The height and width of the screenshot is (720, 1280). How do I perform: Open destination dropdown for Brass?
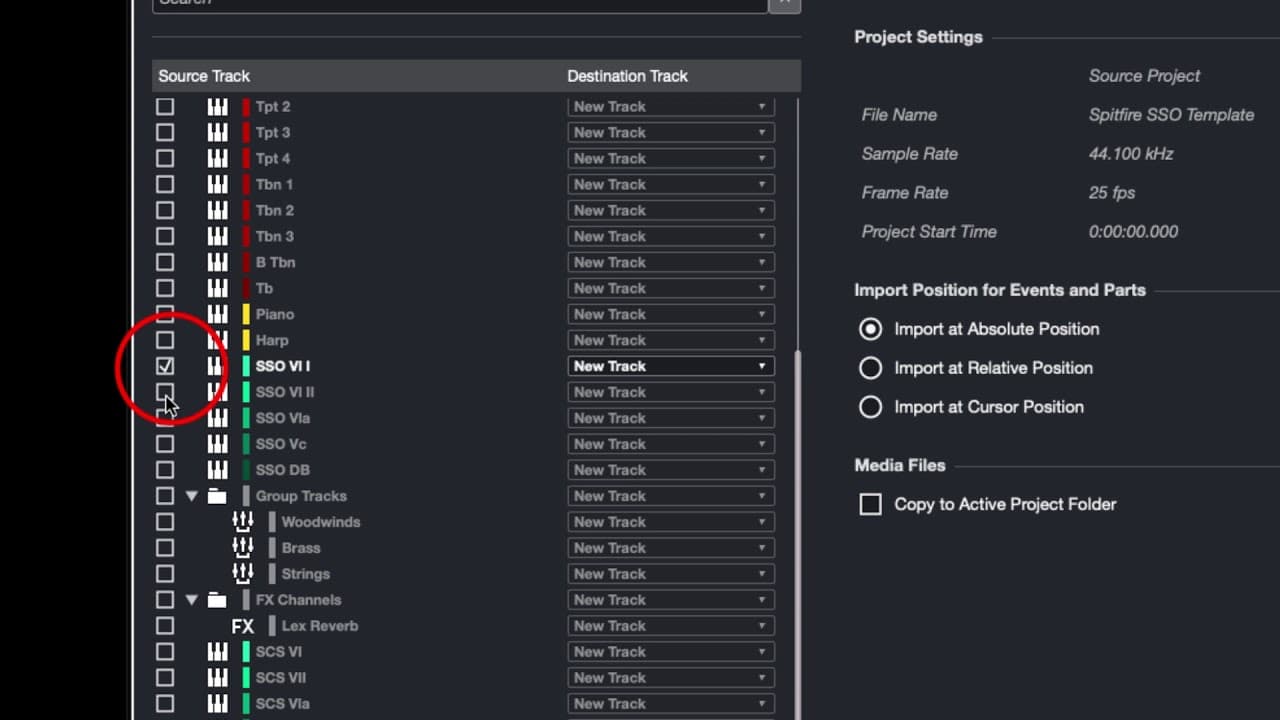pyautogui.click(x=671, y=548)
